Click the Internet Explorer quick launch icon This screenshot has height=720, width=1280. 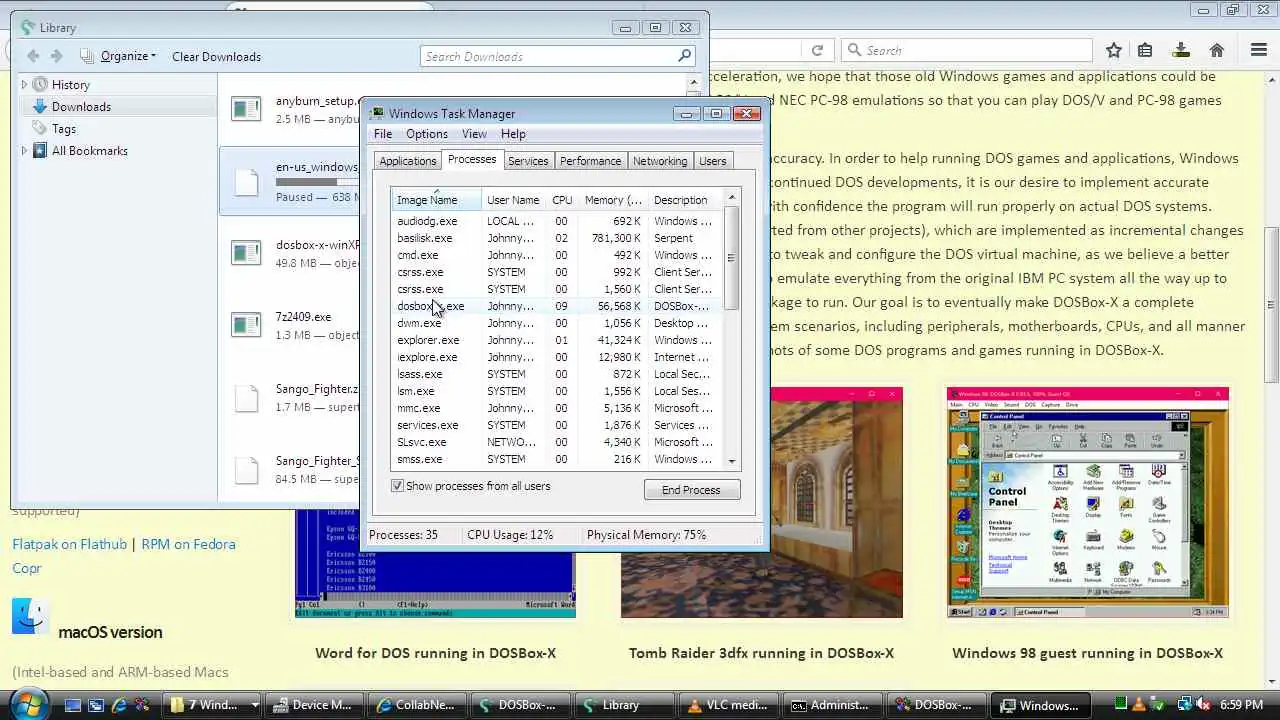(x=119, y=705)
